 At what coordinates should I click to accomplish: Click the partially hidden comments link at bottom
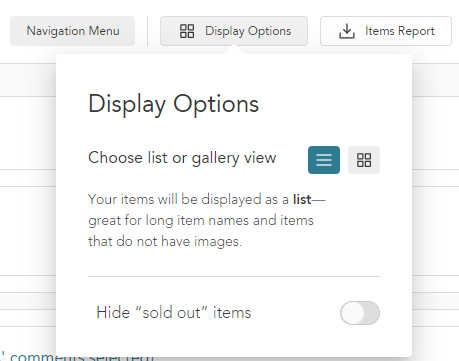tap(77, 357)
